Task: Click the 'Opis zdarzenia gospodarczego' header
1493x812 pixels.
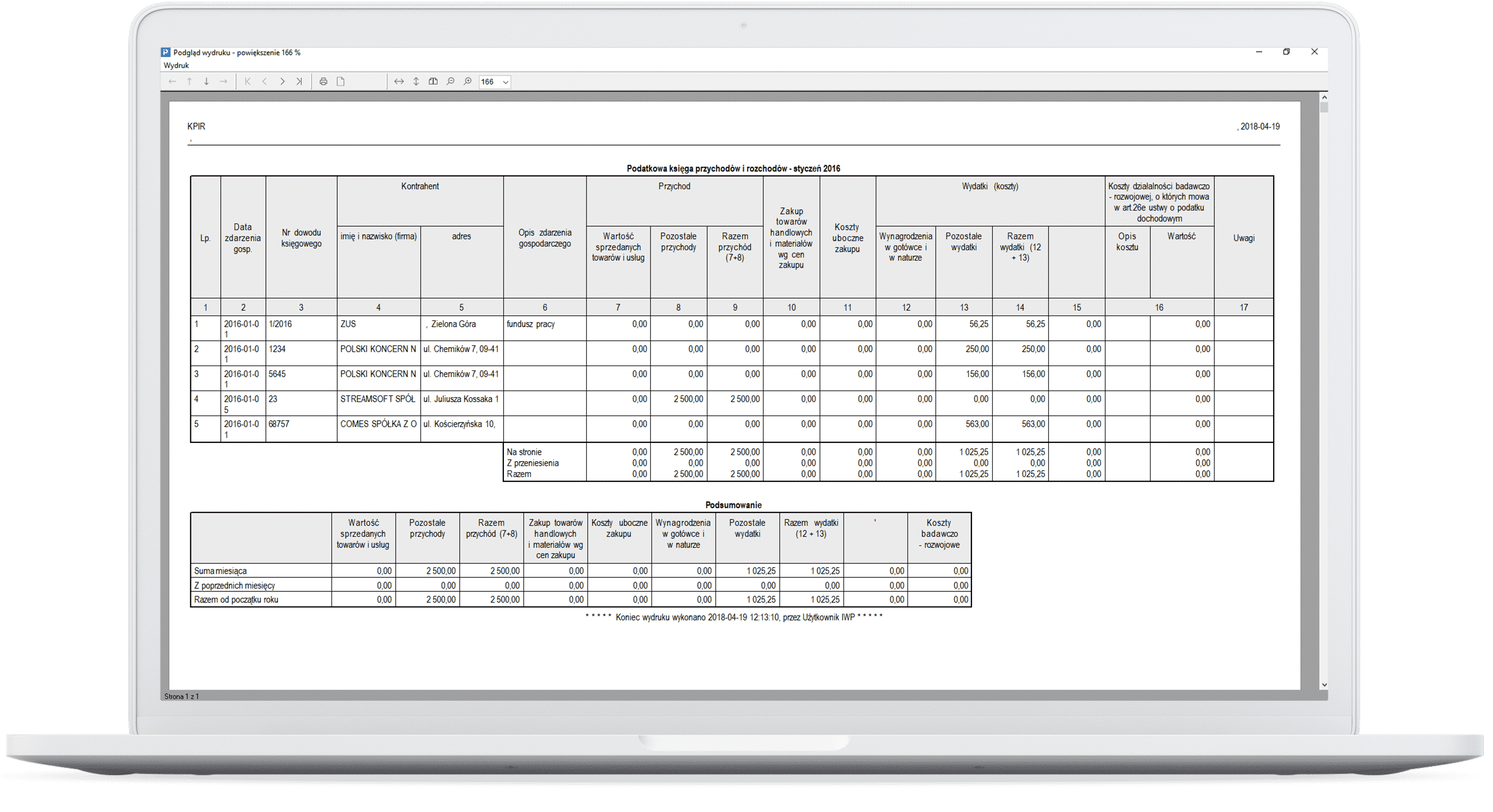Action: click(x=545, y=238)
